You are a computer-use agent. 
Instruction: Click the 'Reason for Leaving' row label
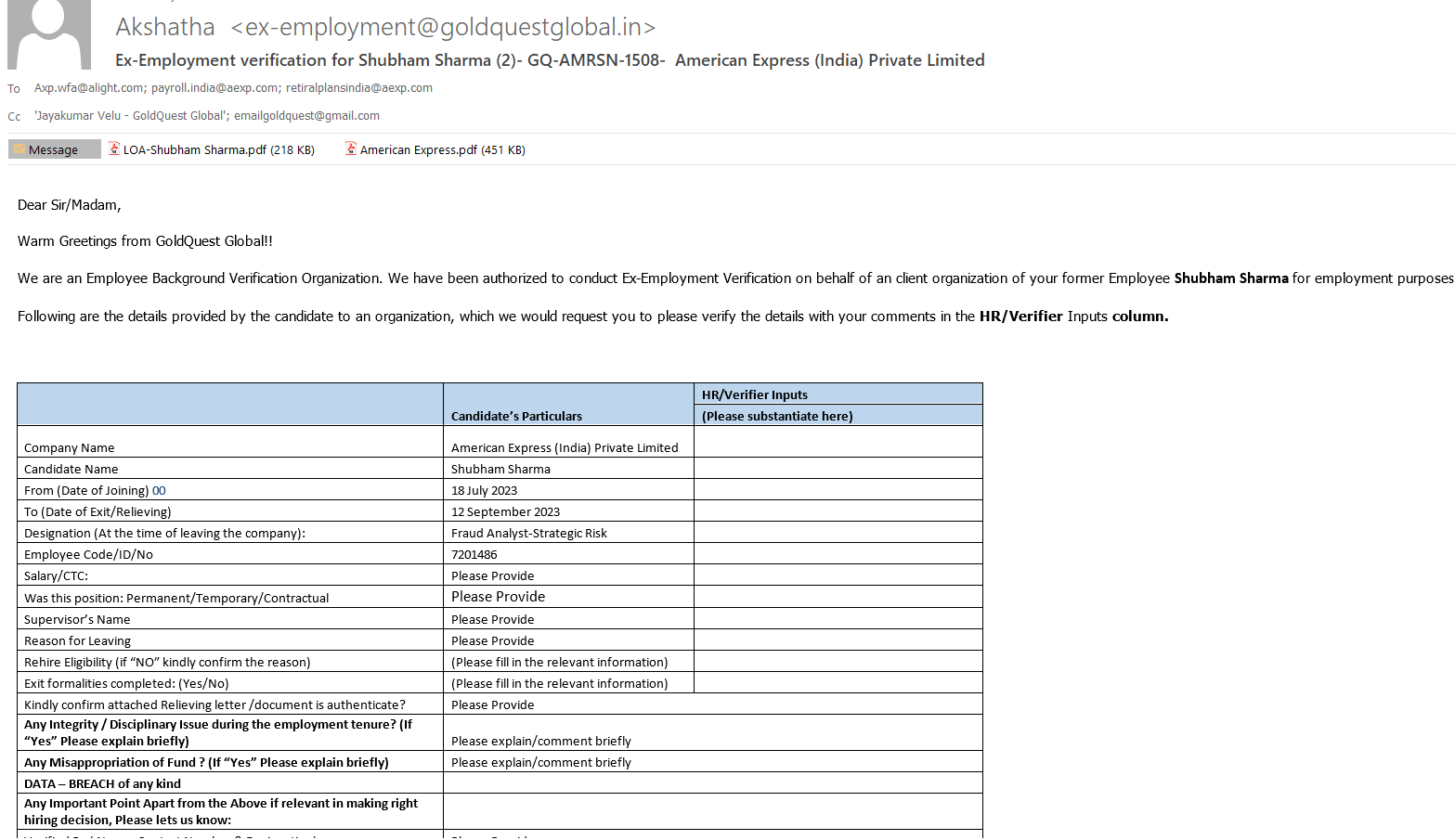coord(77,641)
